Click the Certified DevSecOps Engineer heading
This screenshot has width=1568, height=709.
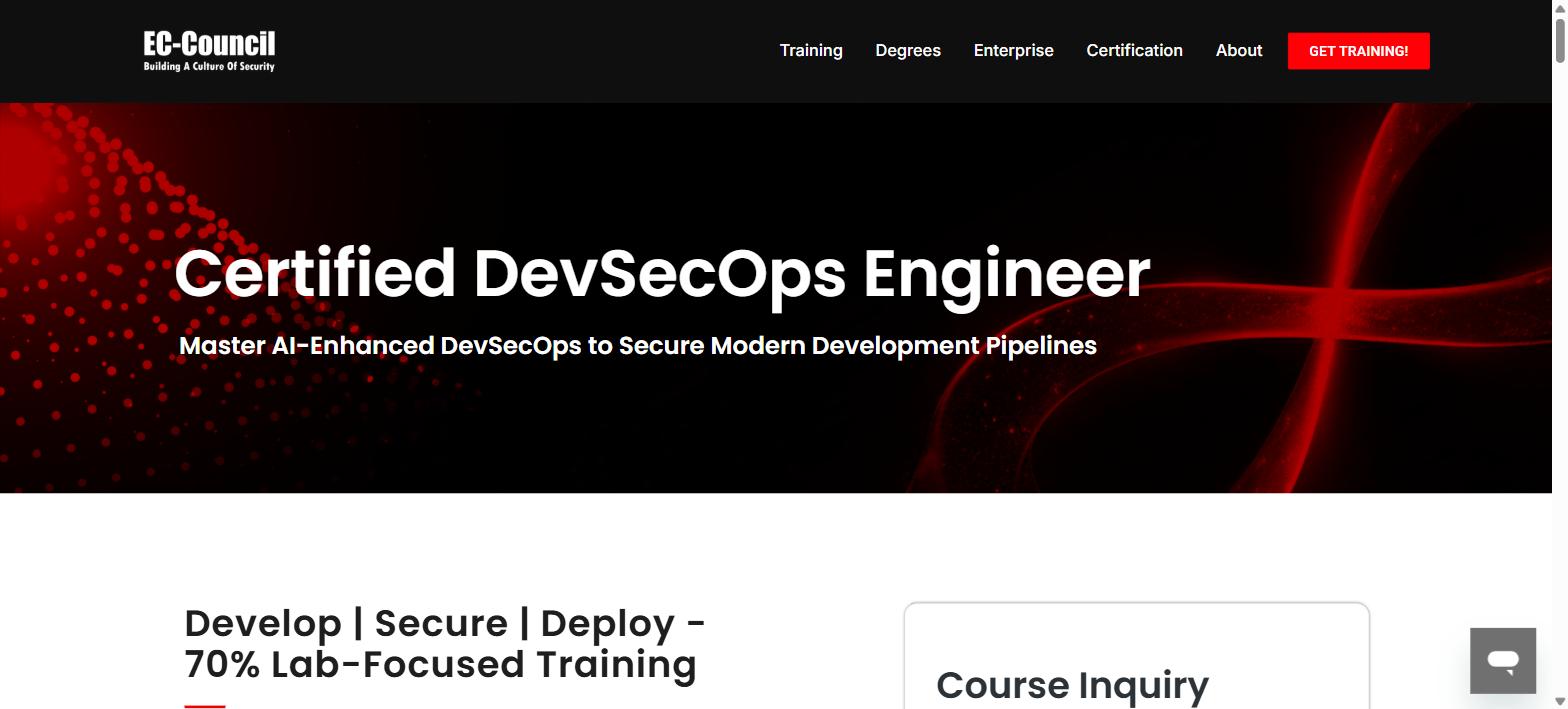pos(662,273)
